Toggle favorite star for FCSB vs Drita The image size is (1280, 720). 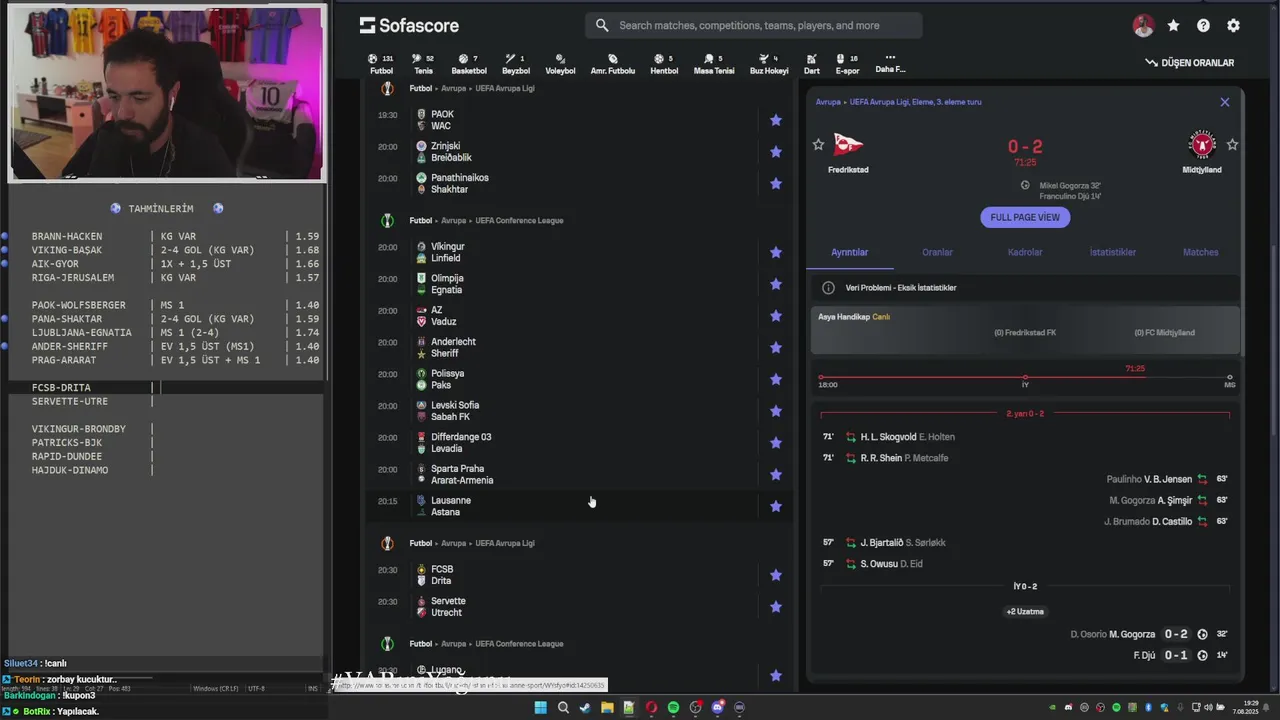pos(775,575)
